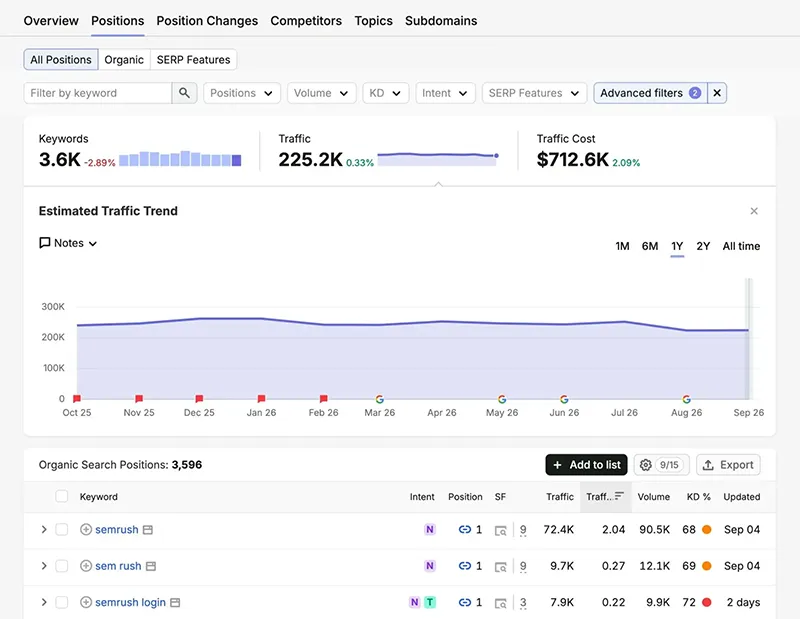Image resolution: width=800 pixels, height=619 pixels.
Task: Add the sem rush keyword via plus icon
Action: (86, 566)
